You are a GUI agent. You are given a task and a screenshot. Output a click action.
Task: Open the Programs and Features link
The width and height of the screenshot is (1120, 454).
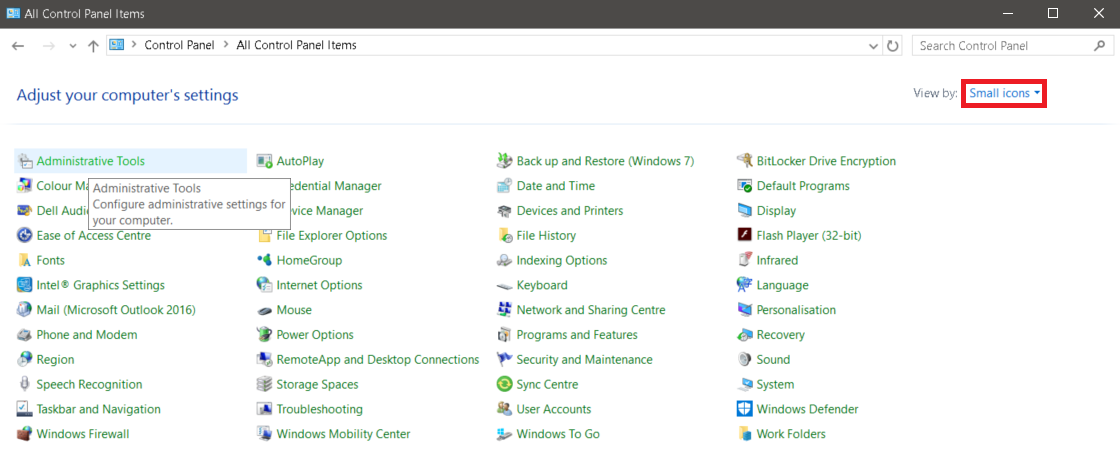576,335
